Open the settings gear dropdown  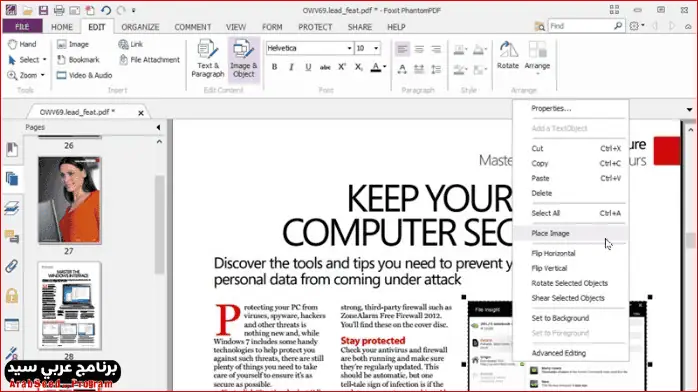637,26
